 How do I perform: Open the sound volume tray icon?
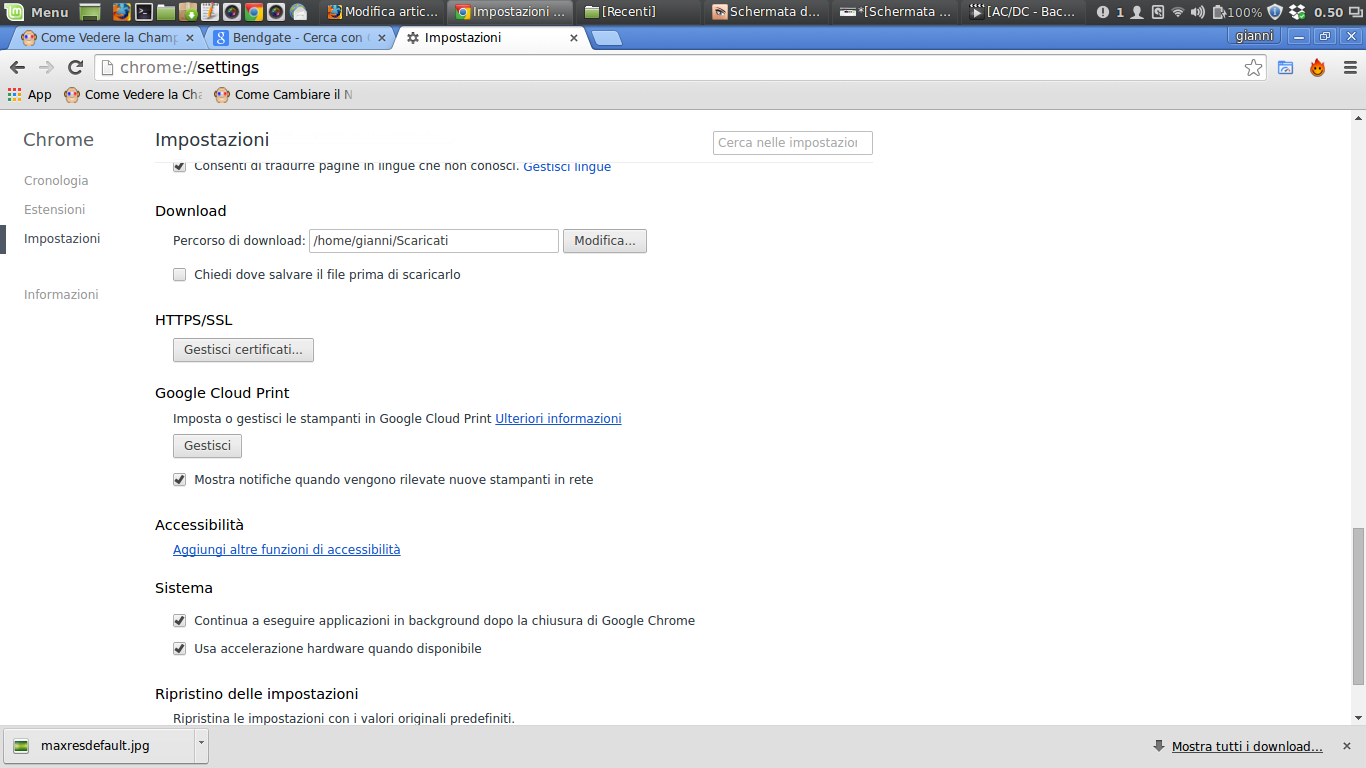(x=1198, y=12)
